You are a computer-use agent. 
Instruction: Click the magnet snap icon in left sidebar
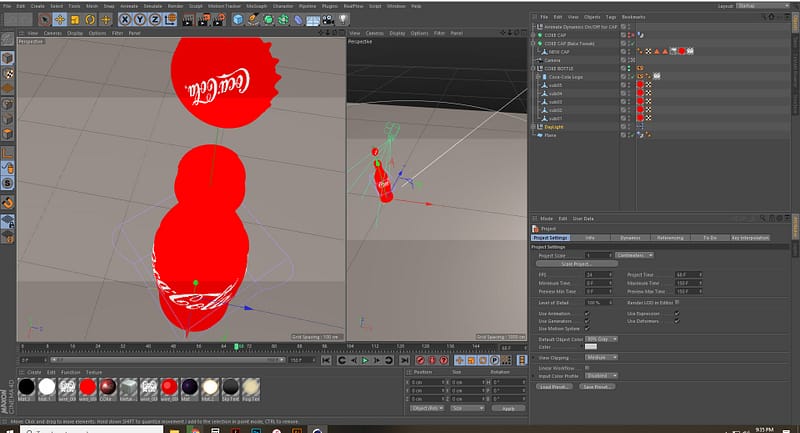tap(8, 203)
